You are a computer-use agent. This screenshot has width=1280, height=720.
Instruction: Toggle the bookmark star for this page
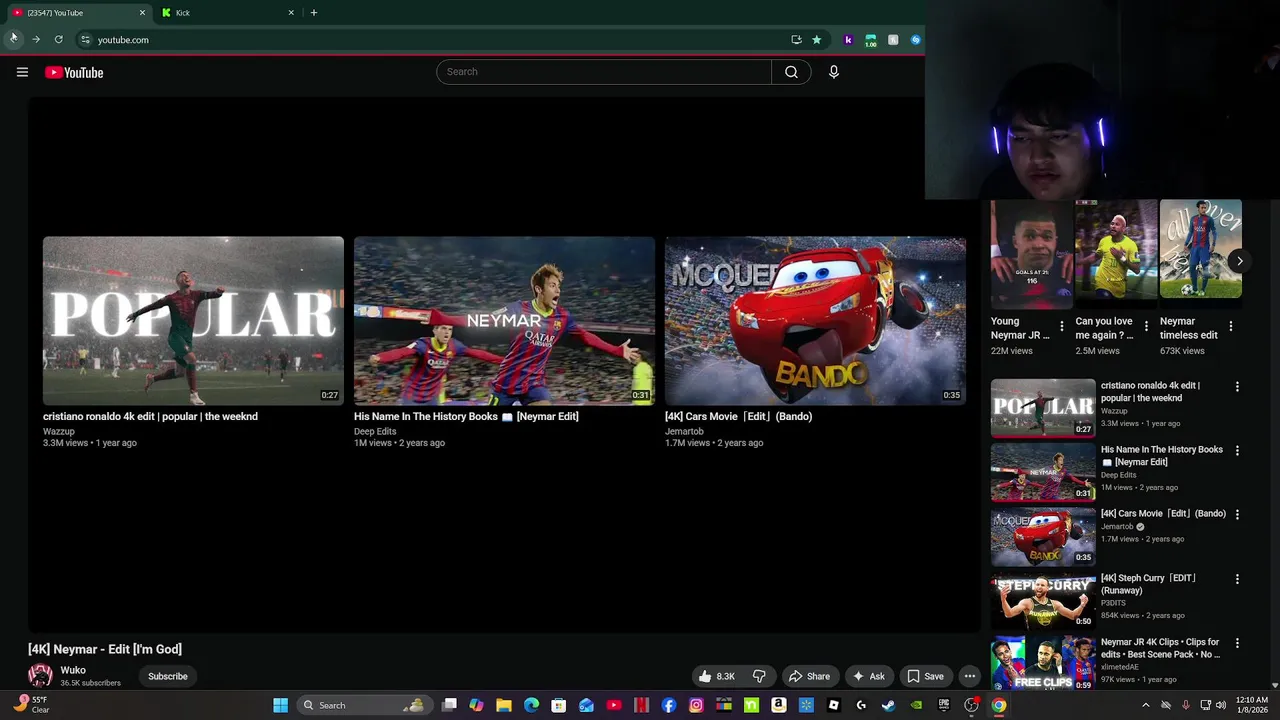pos(816,40)
